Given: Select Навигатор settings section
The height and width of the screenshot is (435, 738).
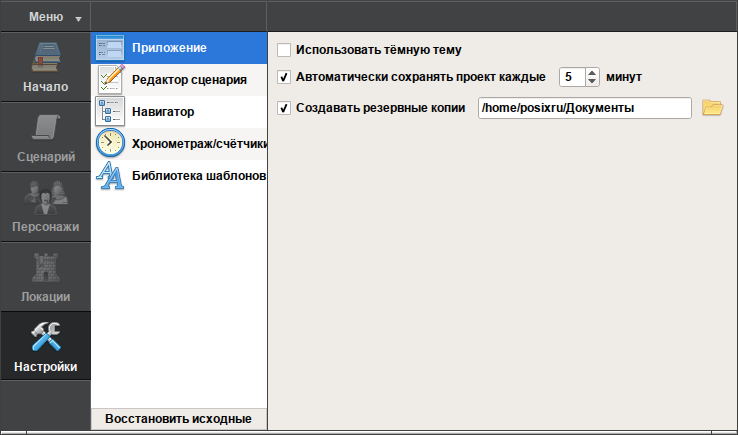Looking at the screenshot, I should coord(179,112).
